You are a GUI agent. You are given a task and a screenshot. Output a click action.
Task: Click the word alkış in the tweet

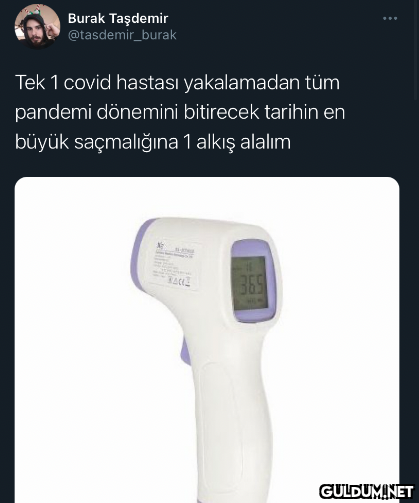tap(216, 143)
